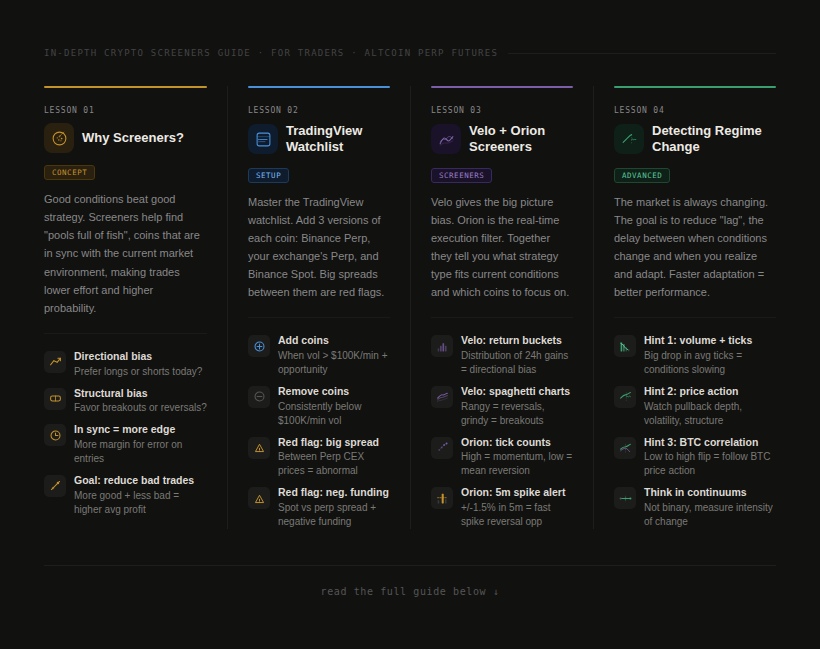The width and height of the screenshot is (820, 649).
Task: Click the Remove coins minus icon
Action: coord(259,397)
